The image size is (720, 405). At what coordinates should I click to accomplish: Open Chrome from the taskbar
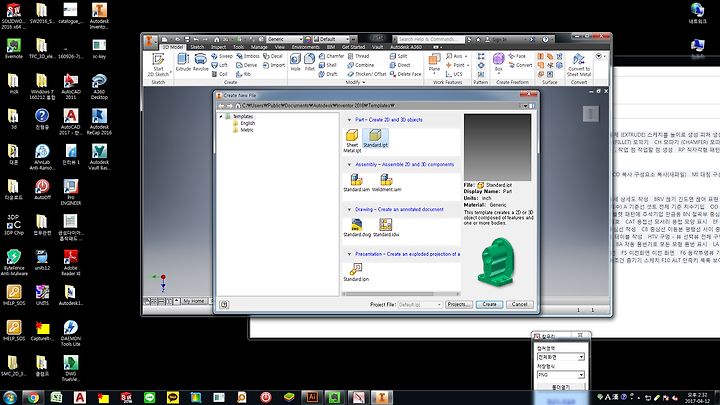pyautogui.click(x=33, y=397)
